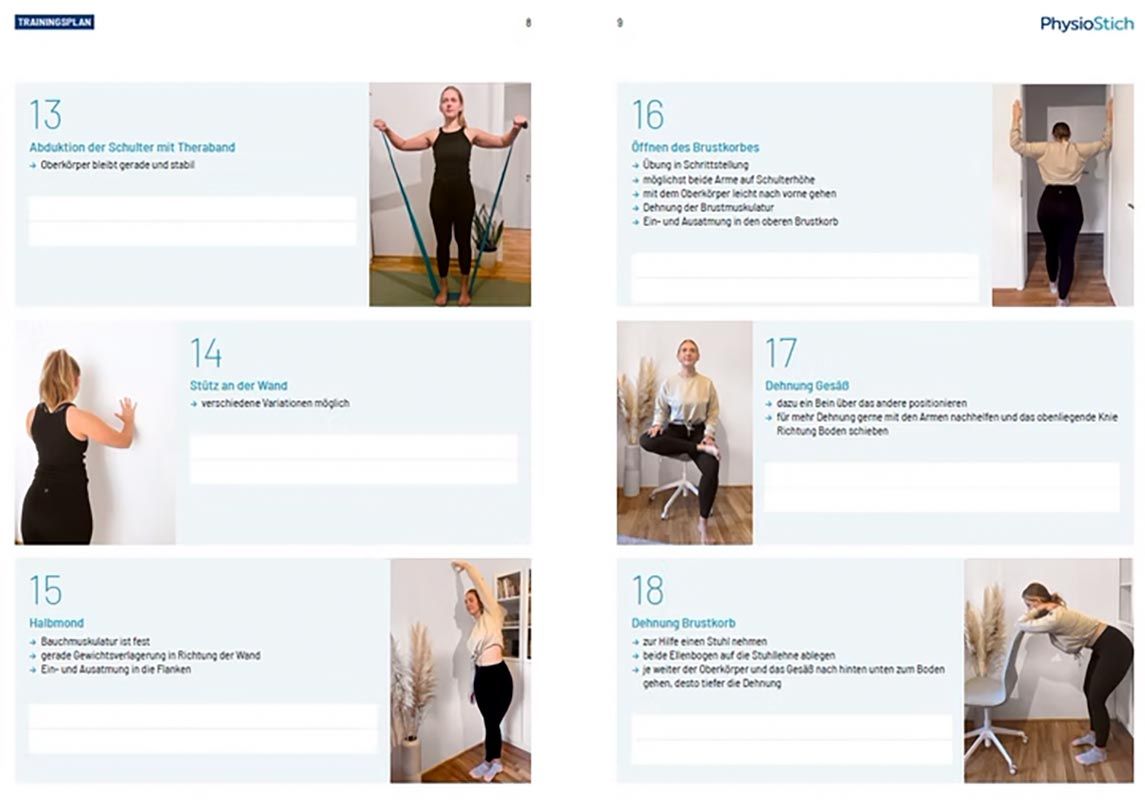Select the wall push-up exercise photo
1145x800 pixels.
[95, 433]
